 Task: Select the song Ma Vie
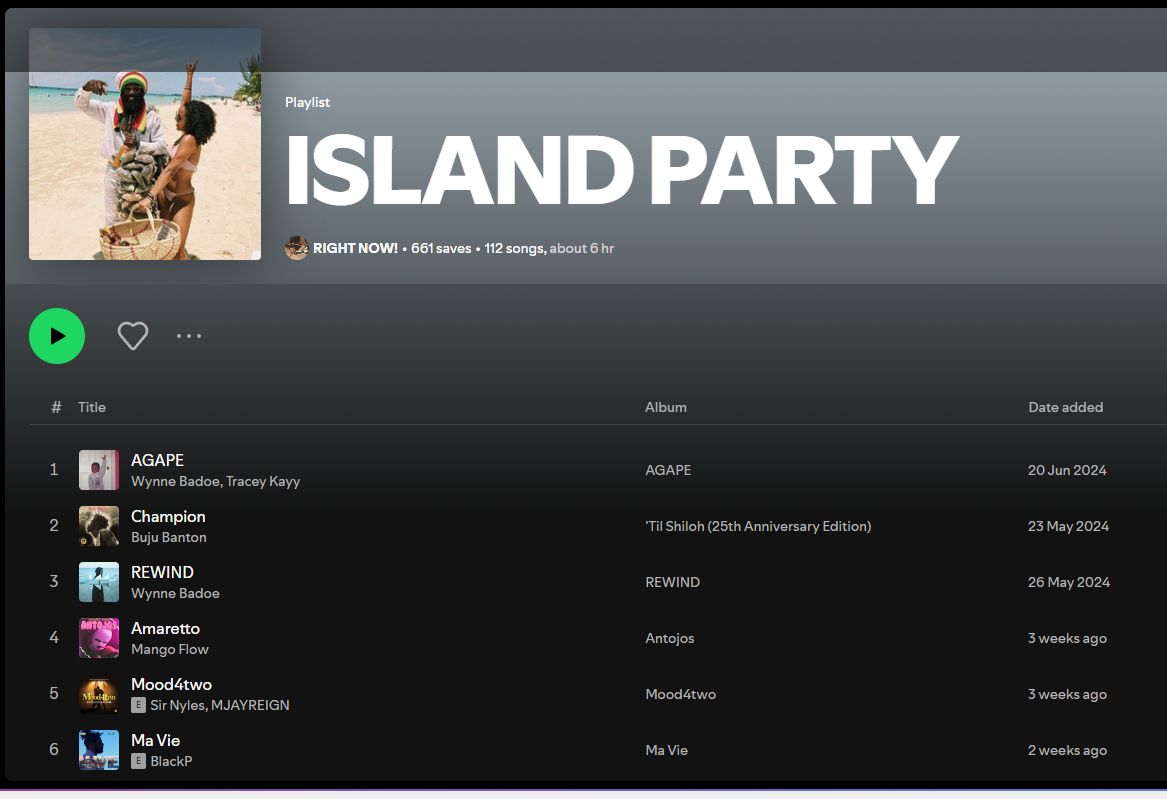155,741
